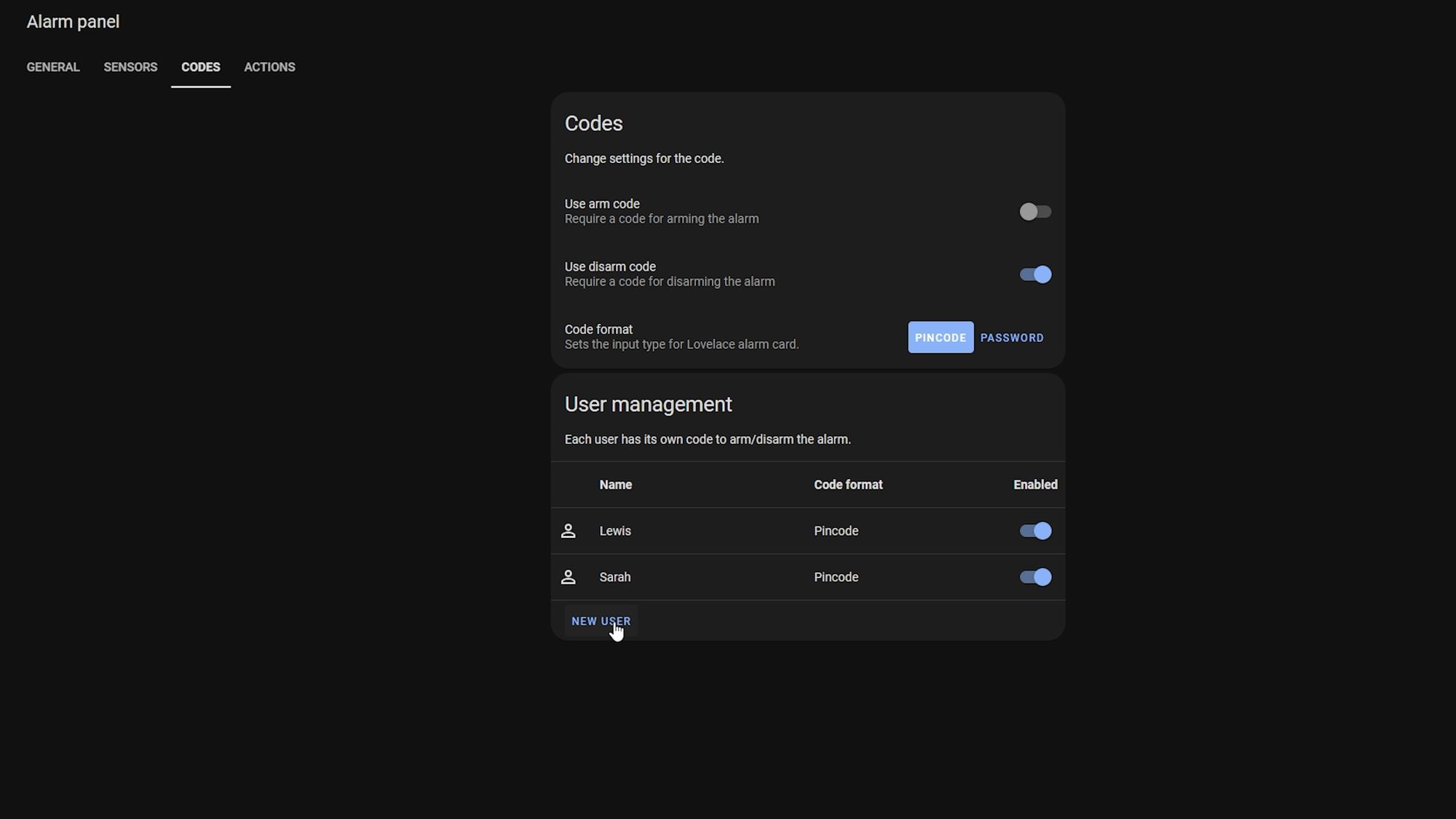Click the User management heading
Image resolution: width=1456 pixels, height=819 pixels.
648,405
